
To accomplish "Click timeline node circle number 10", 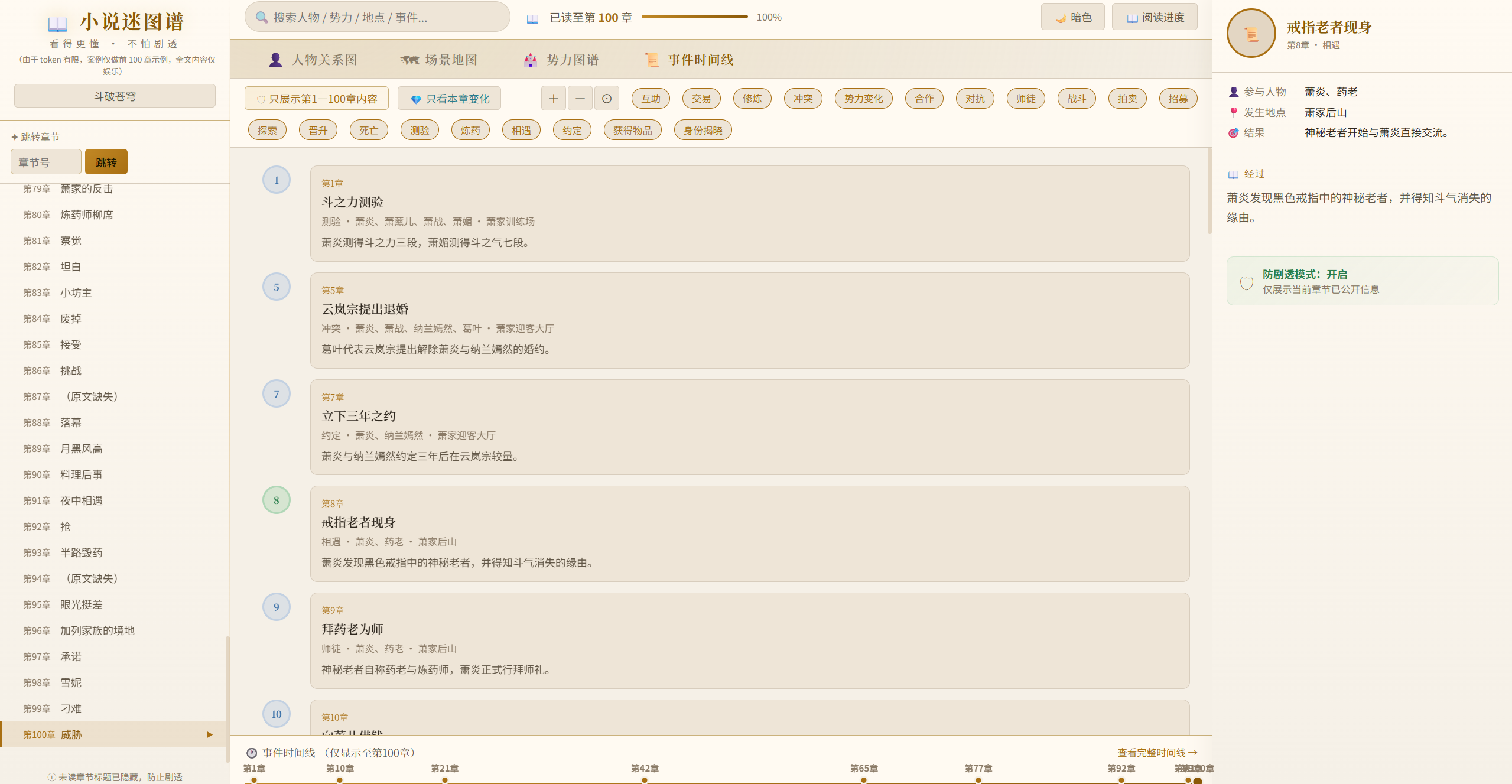I will click(276, 714).
